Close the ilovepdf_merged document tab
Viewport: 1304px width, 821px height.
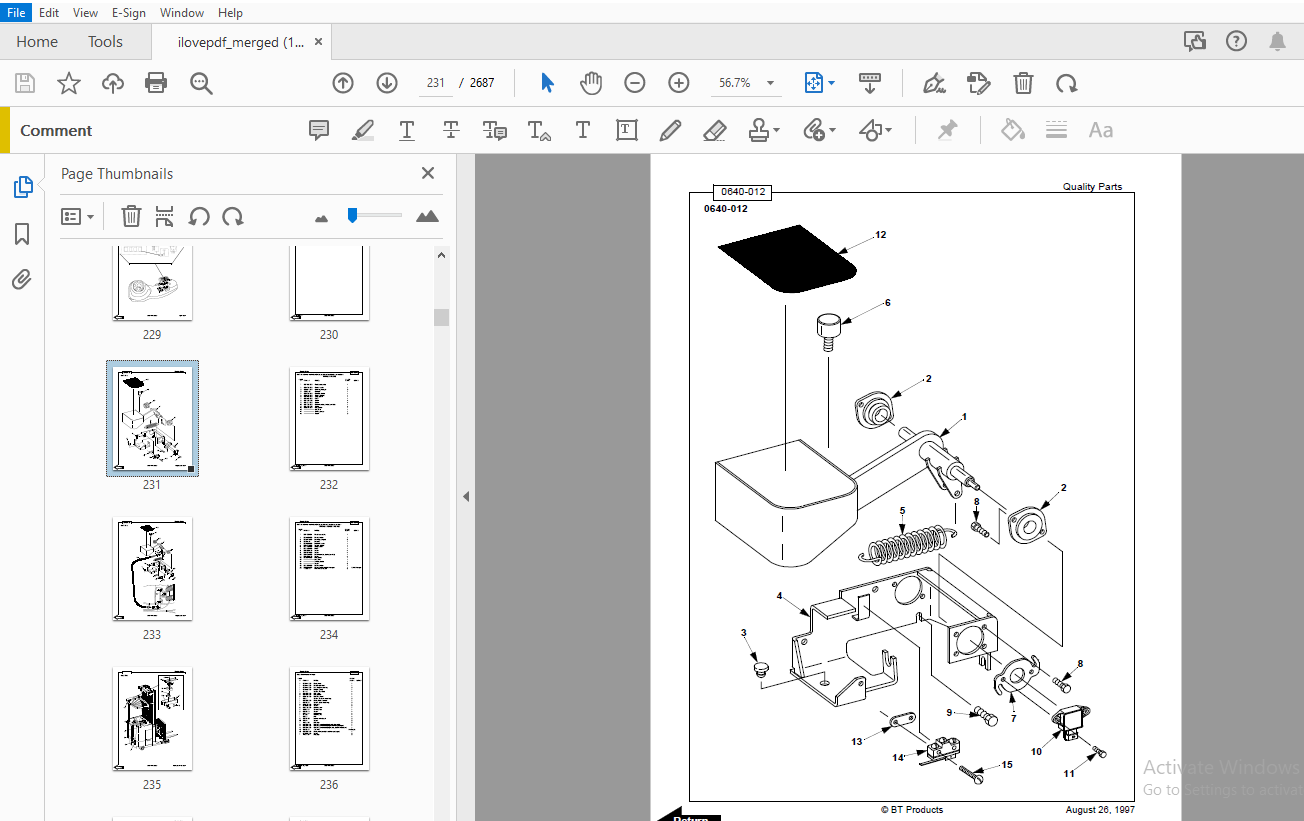pyautogui.click(x=319, y=42)
